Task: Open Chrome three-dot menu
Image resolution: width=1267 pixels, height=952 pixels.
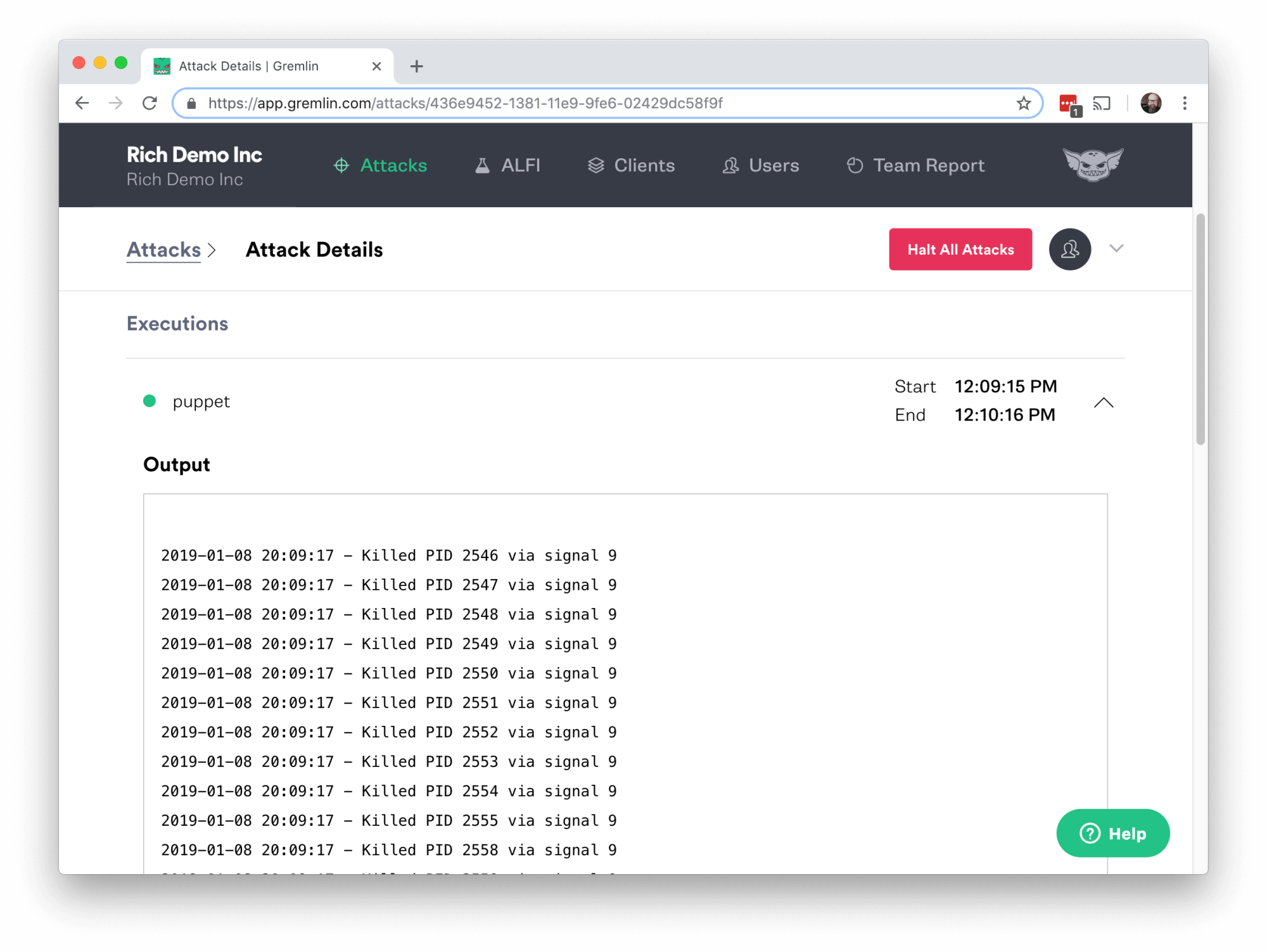Action: click(x=1185, y=103)
